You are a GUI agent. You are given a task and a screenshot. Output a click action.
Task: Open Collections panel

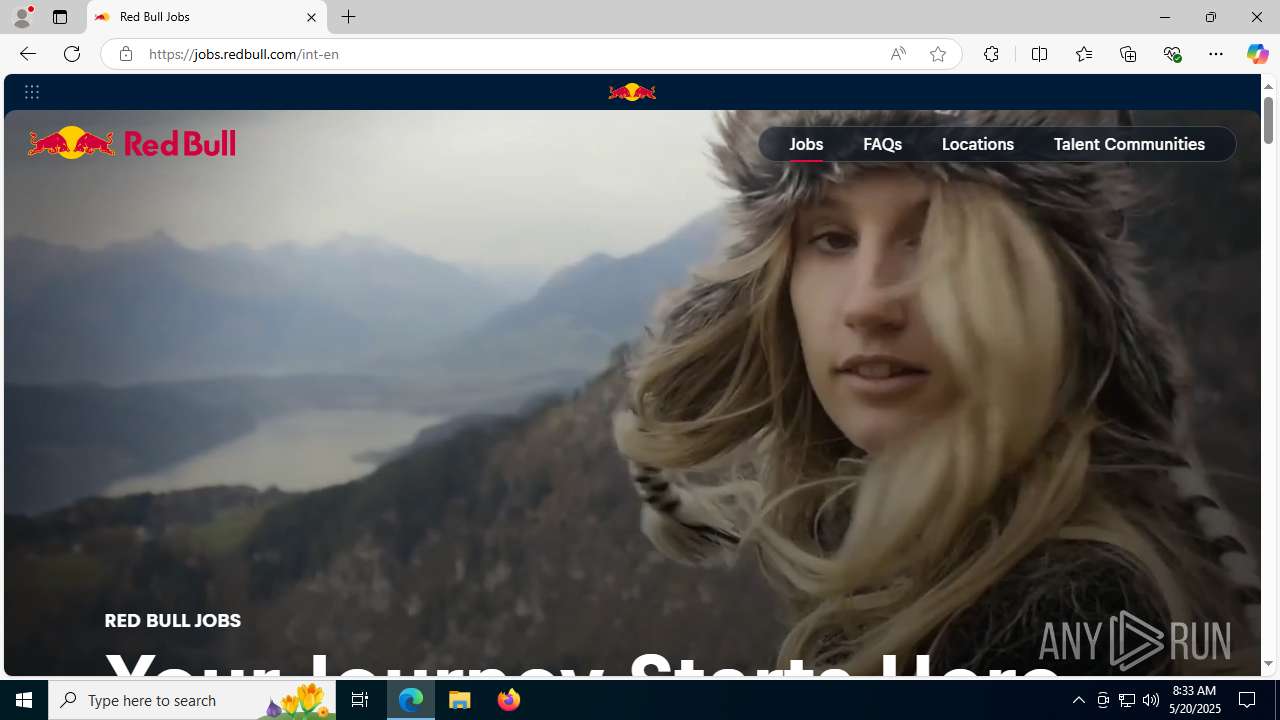click(x=1128, y=54)
